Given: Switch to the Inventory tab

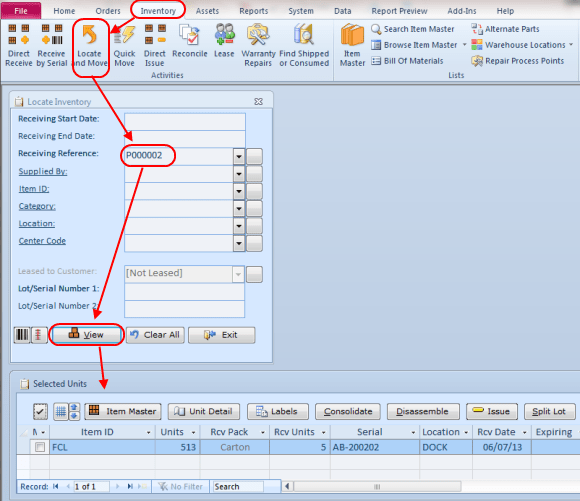Looking at the screenshot, I should pyautogui.click(x=158, y=11).
